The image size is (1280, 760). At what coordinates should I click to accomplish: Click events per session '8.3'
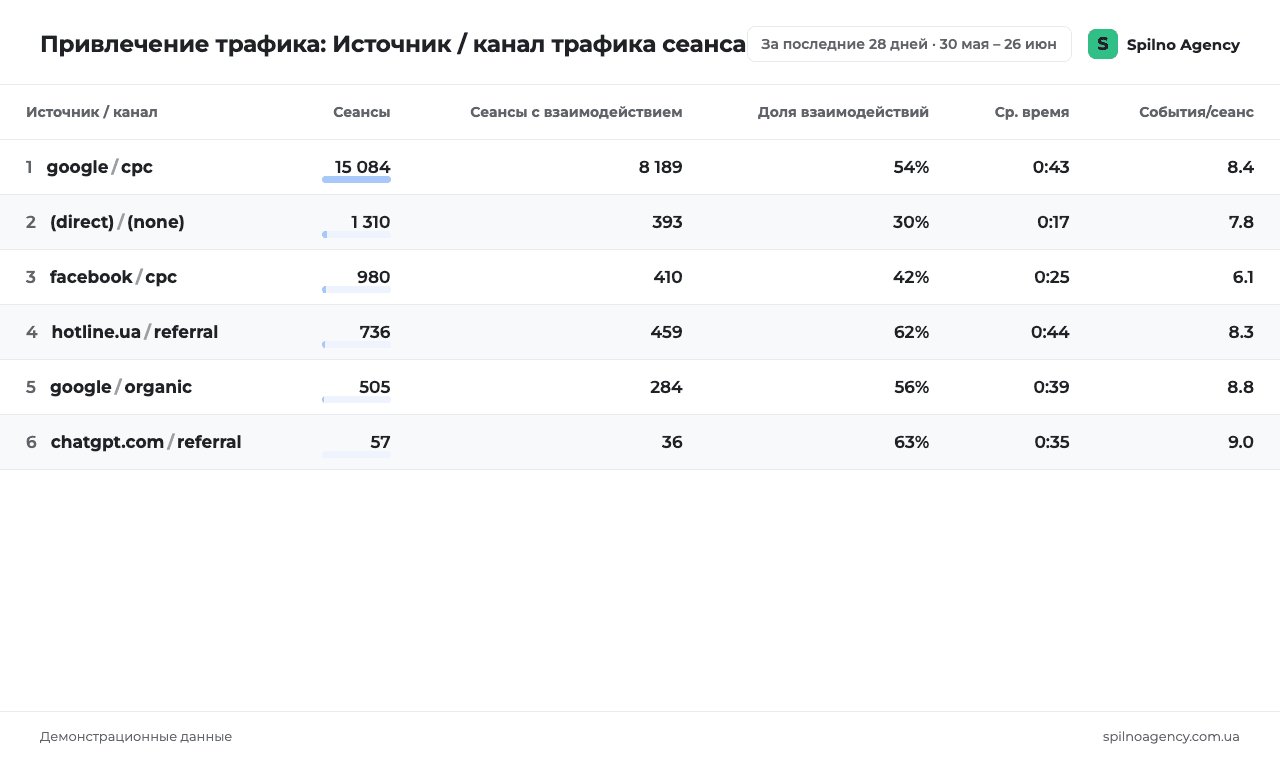point(1241,332)
